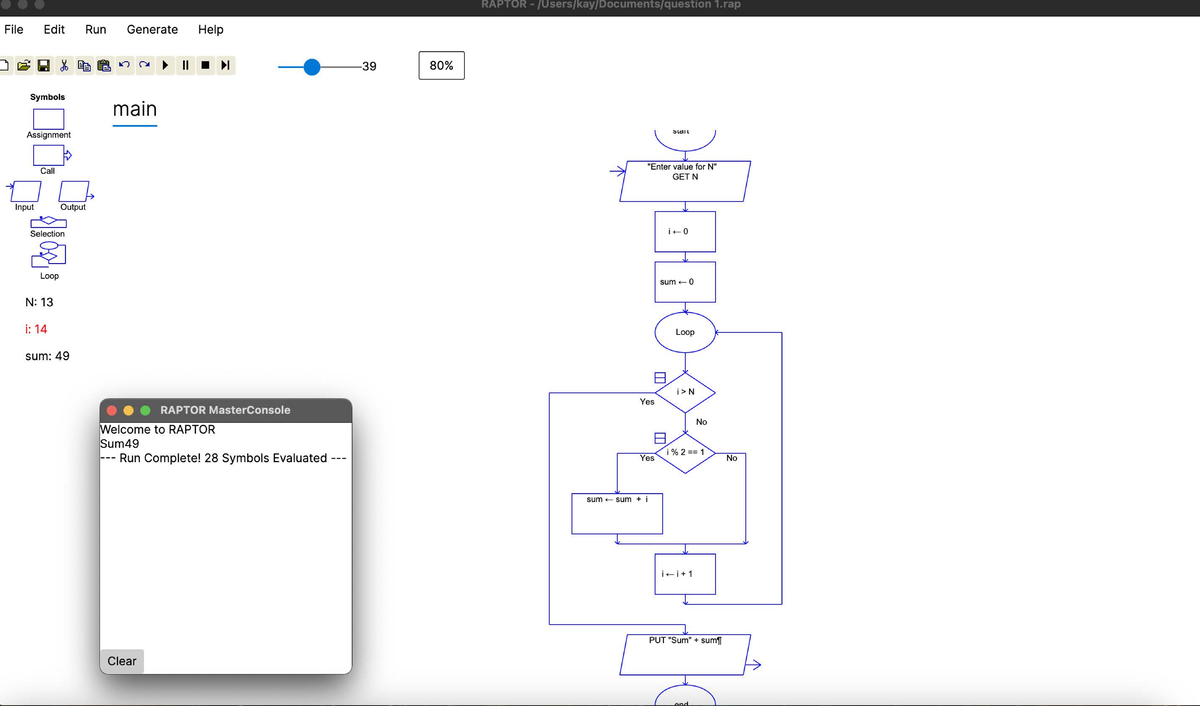Step to next symbol using Step button

(226, 67)
